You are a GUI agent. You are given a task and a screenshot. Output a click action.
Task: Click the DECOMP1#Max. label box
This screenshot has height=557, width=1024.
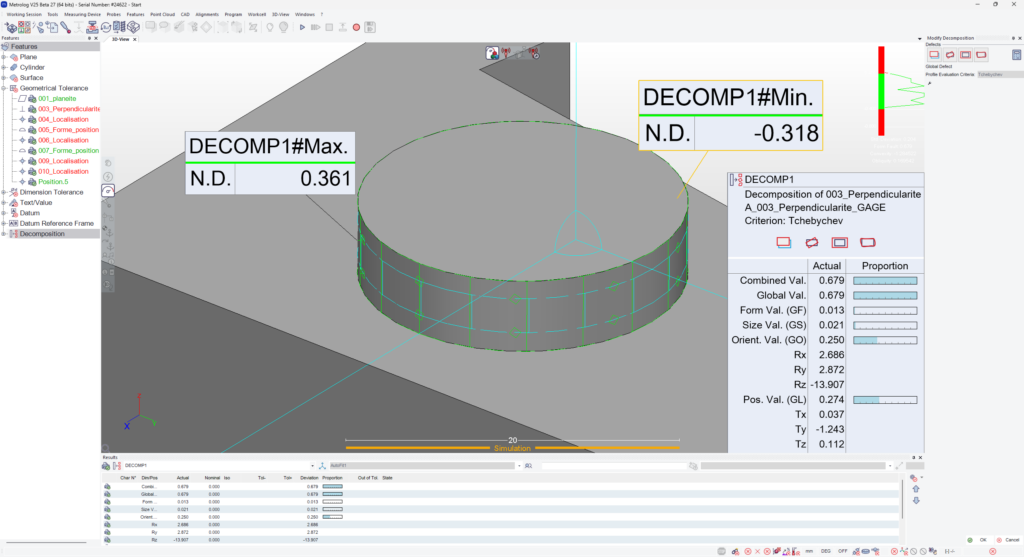coord(270,163)
